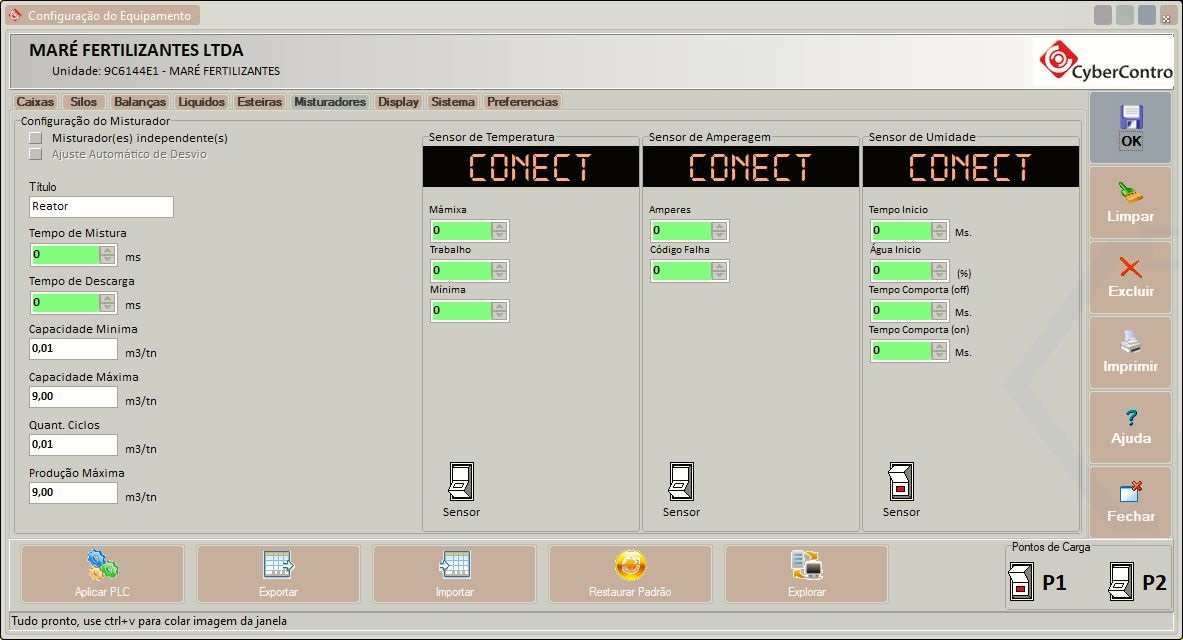
Task: Toggle the Sensor de Temperatura switch
Action: (x=461, y=482)
